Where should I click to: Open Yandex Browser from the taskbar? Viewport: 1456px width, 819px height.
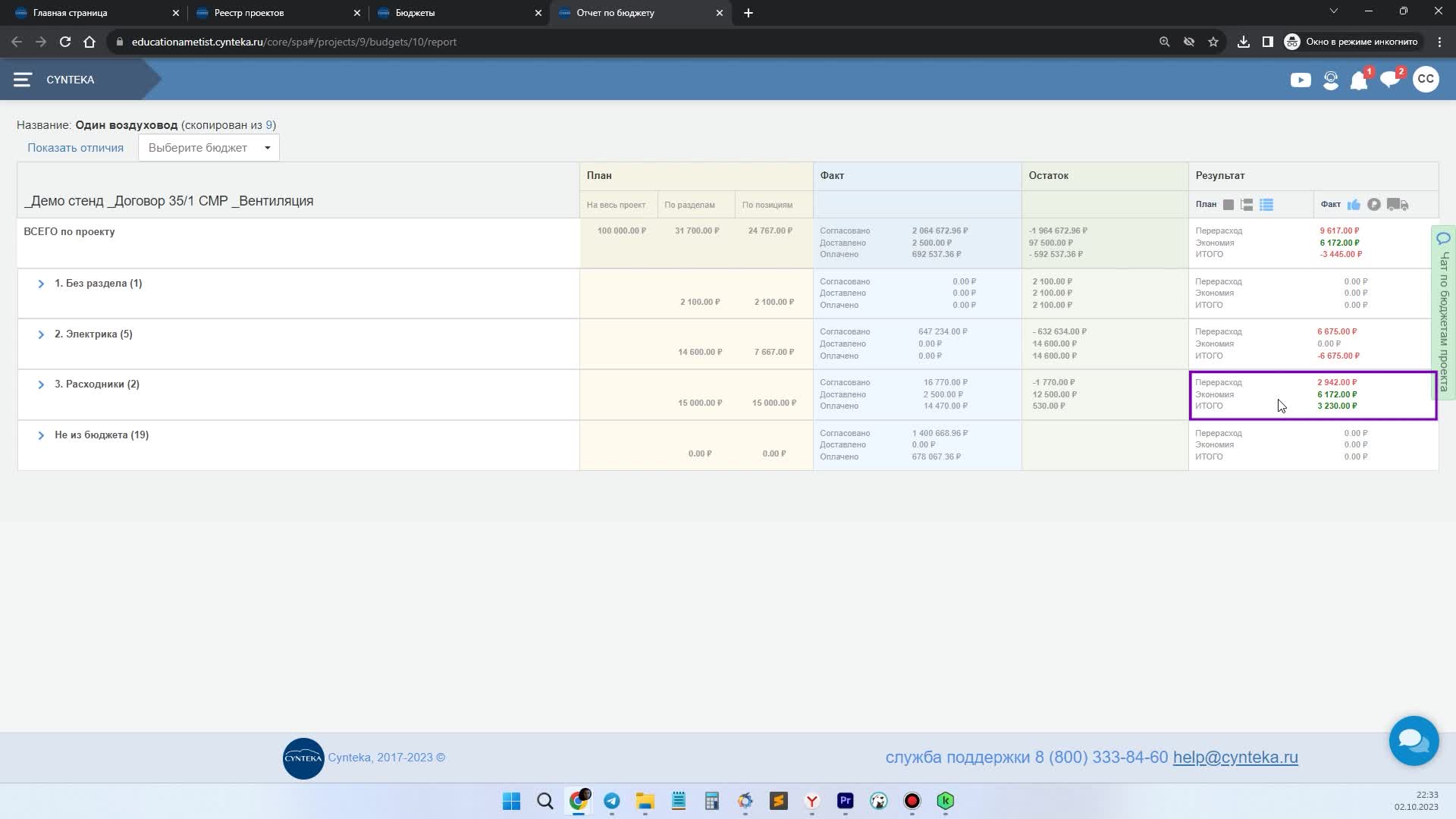coord(812,802)
